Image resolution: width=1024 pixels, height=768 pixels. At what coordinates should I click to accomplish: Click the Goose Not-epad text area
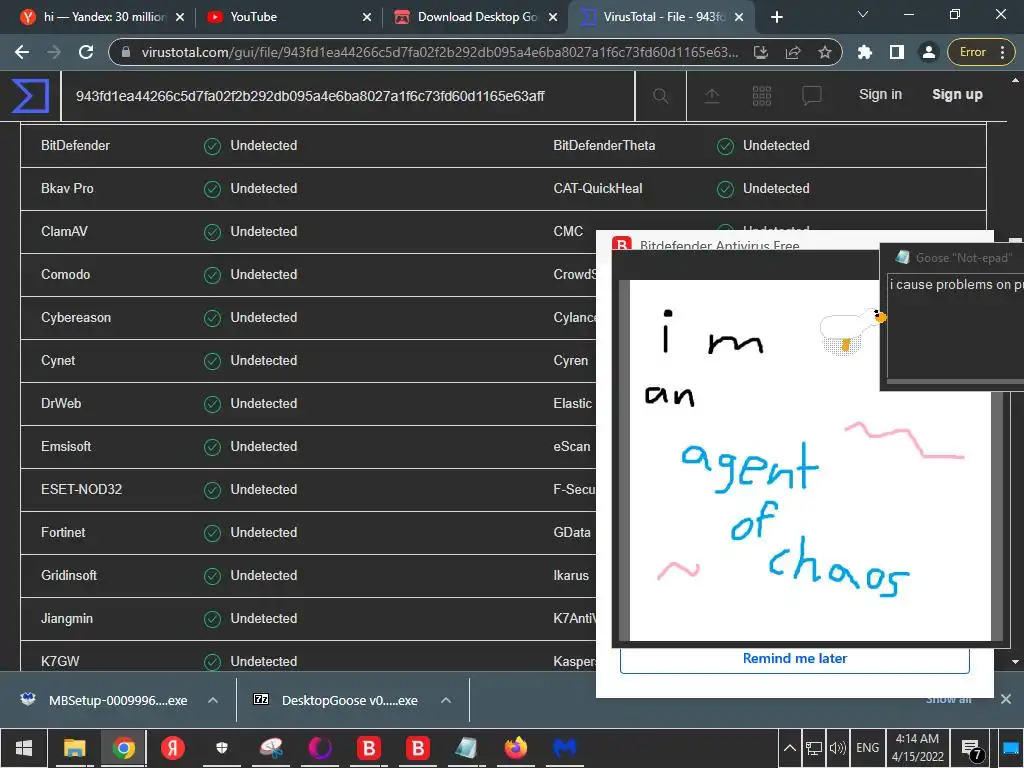coord(955,327)
